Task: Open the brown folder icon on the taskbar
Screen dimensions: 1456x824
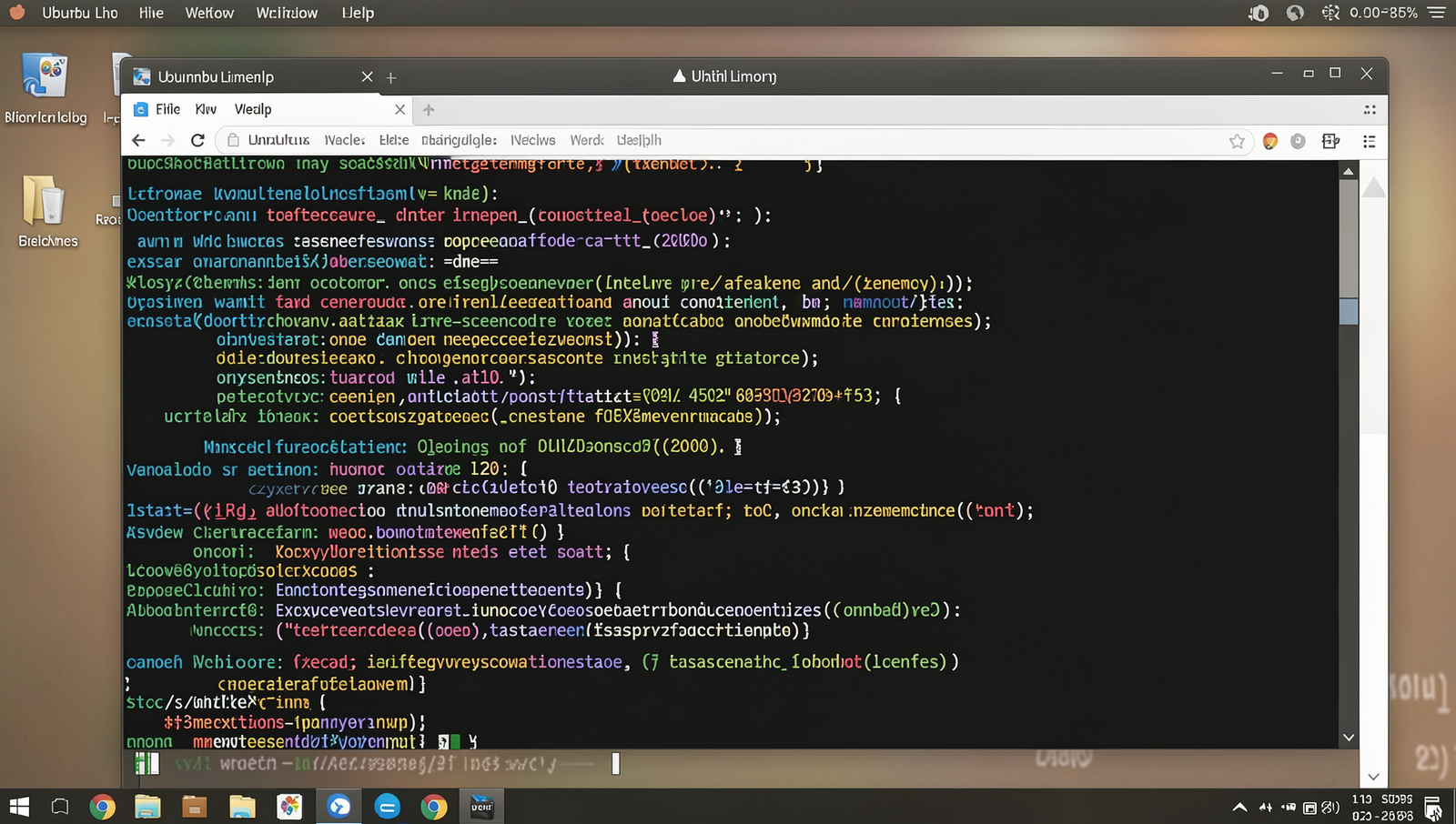Action: [194, 807]
